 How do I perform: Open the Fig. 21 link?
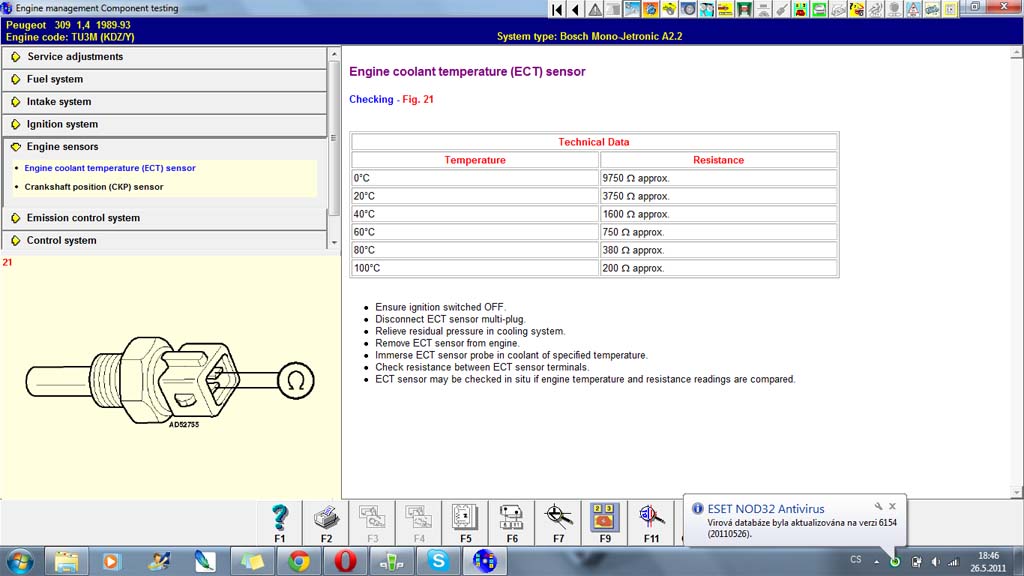pos(417,100)
